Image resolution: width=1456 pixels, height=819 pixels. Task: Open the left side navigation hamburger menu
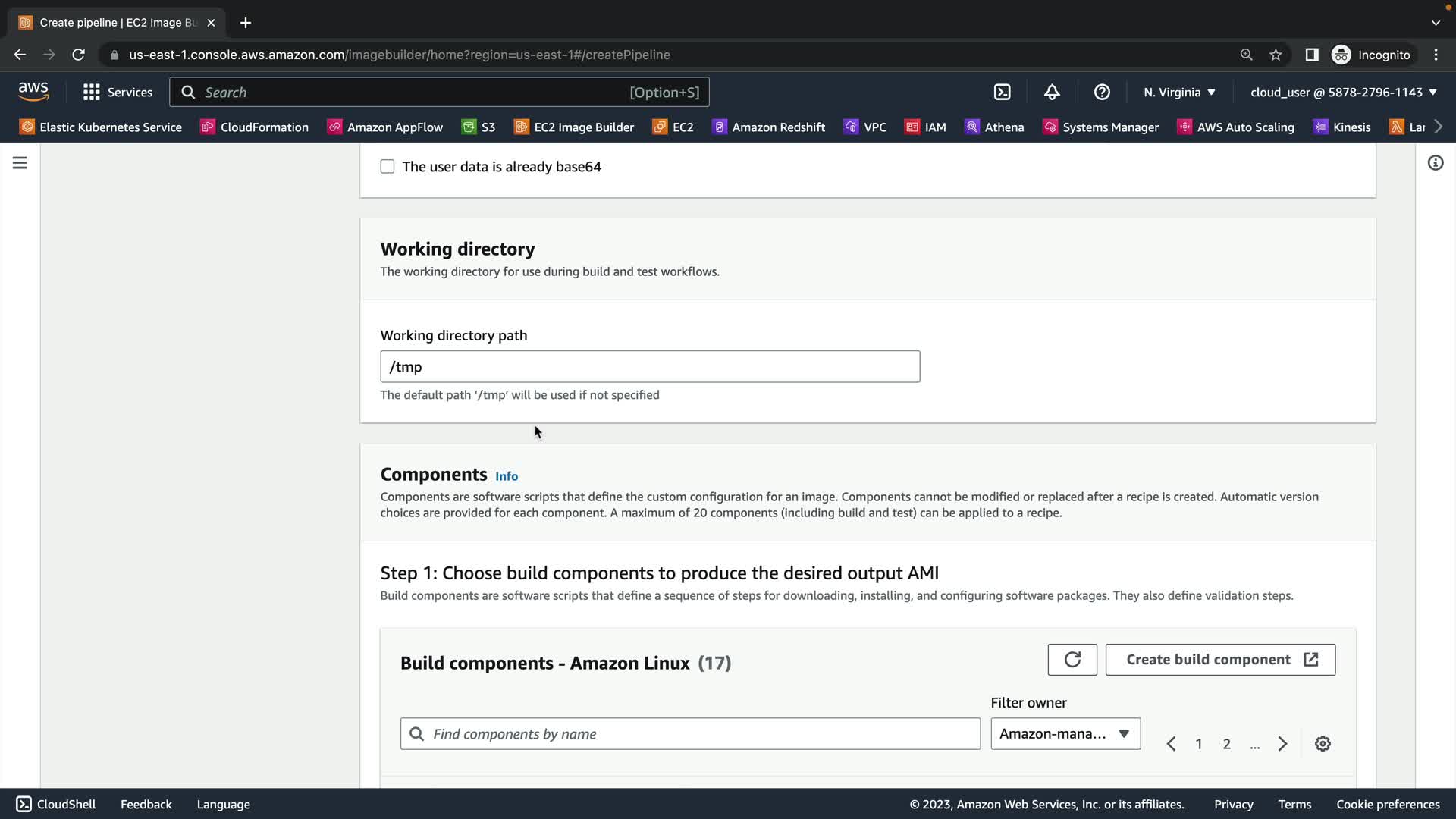20,163
